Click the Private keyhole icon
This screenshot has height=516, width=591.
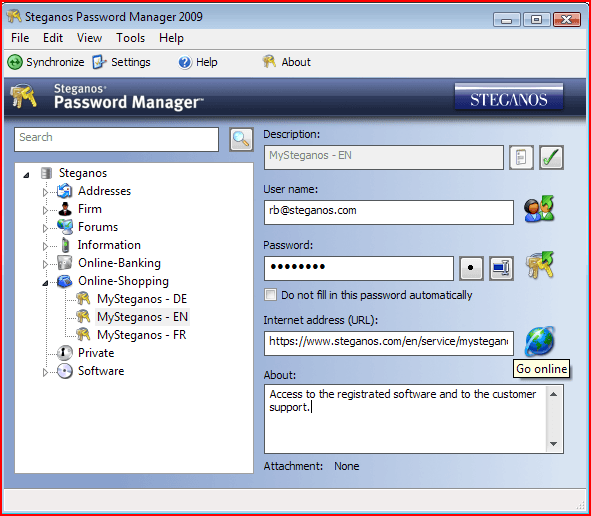(65, 353)
